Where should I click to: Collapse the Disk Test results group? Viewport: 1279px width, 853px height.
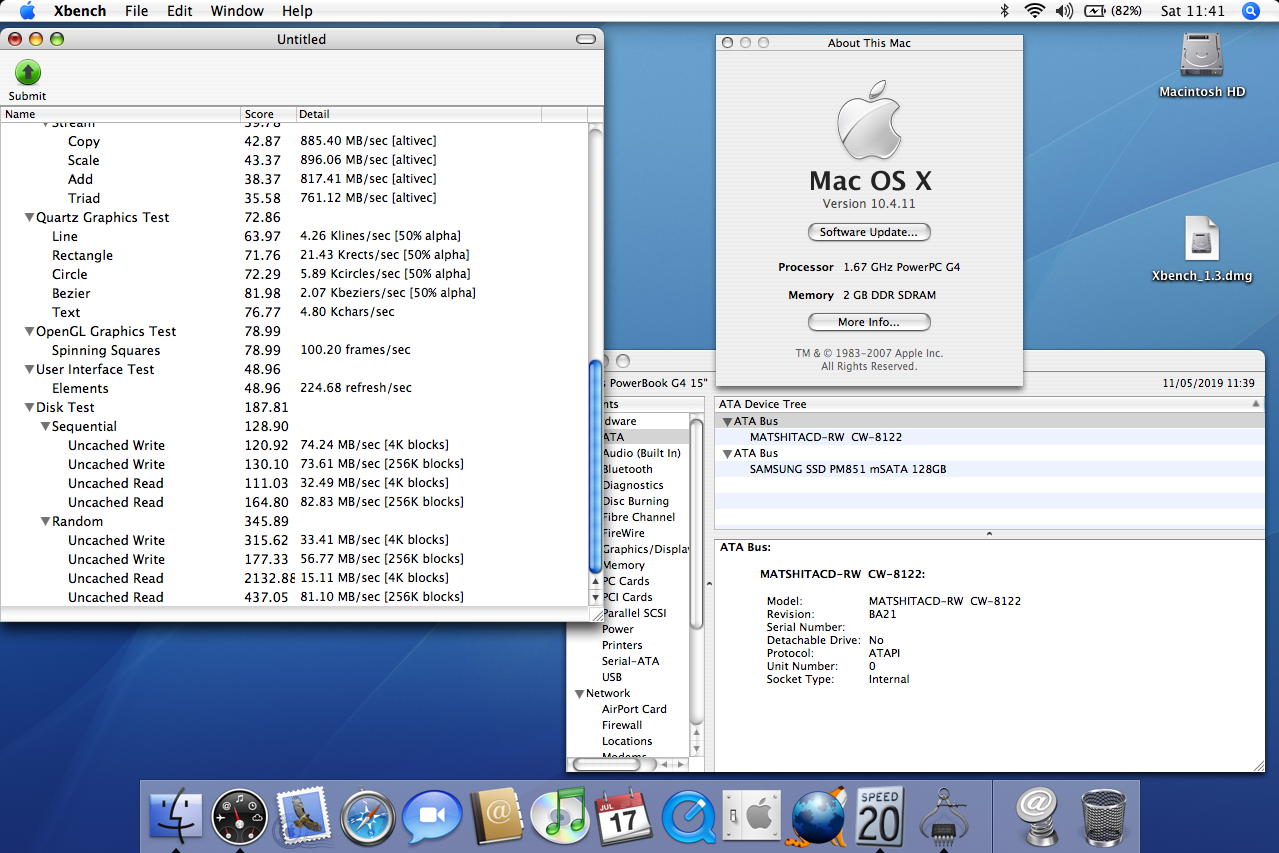(29, 408)
